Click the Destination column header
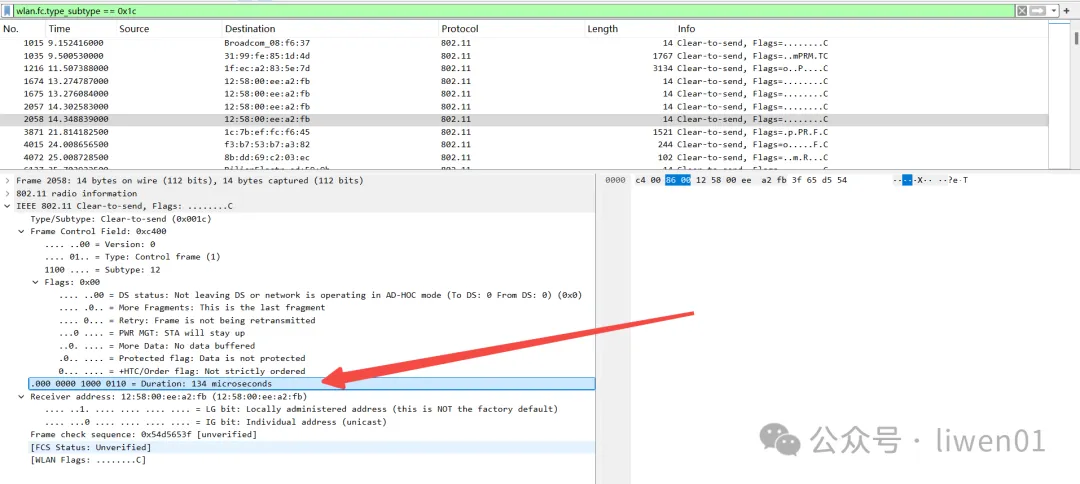Image resolution: width=1080 pixels, height=484 pixels. tap(250, 29)
